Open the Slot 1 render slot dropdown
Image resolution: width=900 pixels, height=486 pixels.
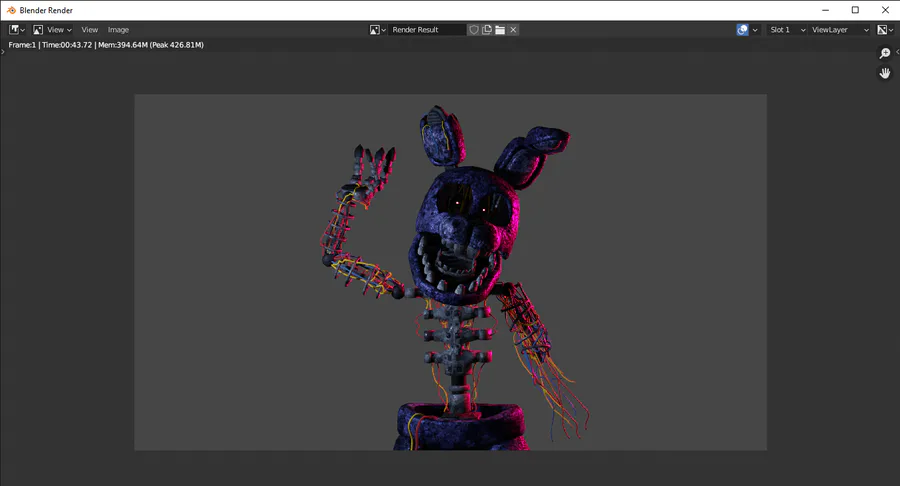788,30
